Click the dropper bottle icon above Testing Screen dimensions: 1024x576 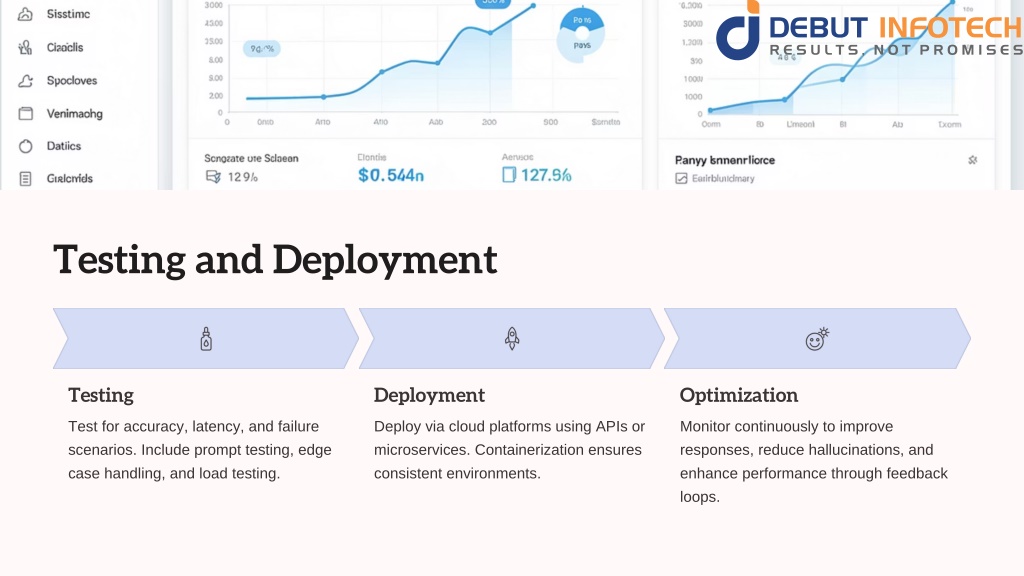(206, 339)
